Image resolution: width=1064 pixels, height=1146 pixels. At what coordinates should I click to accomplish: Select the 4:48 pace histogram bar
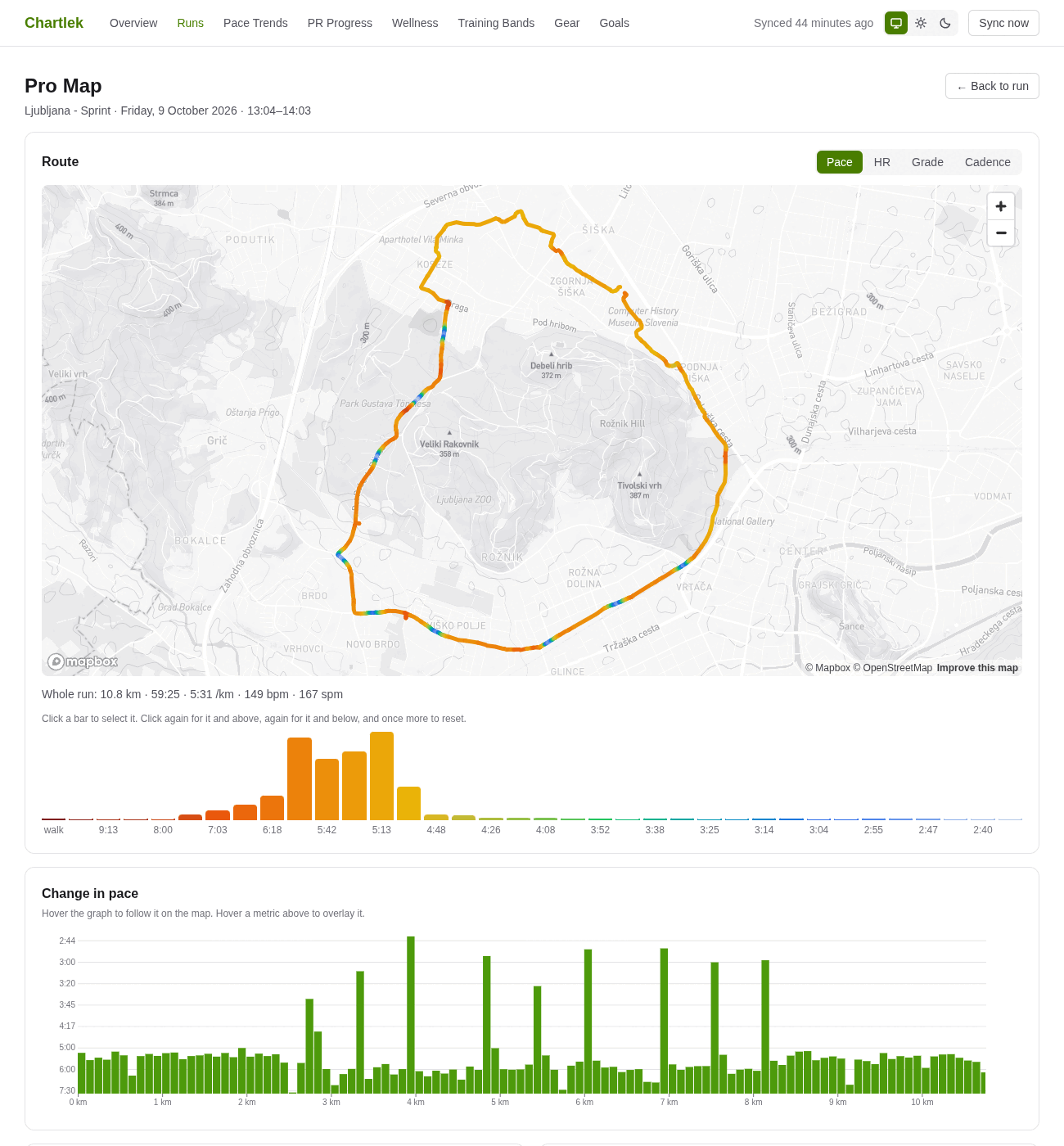pyautogui.click(x=436, y=817)
